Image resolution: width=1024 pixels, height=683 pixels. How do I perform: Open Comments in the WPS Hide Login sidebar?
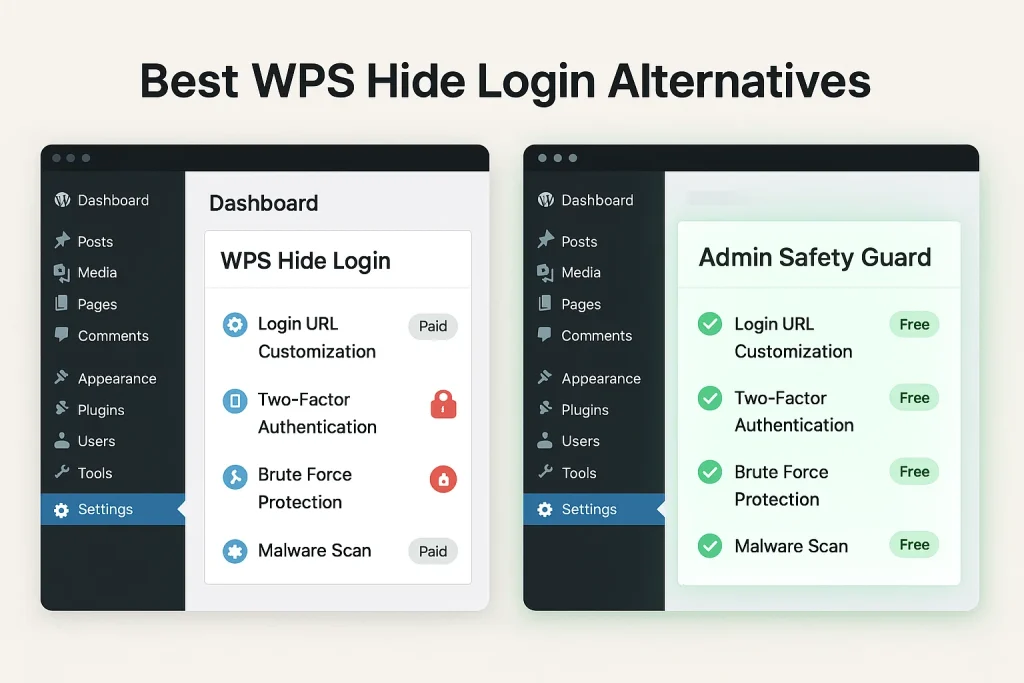coord(112,336)
